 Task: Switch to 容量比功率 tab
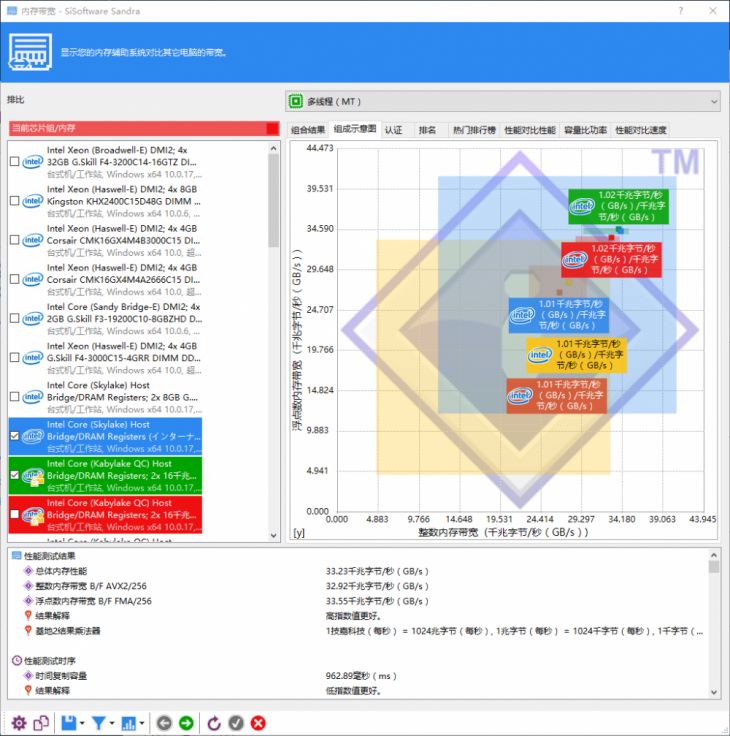[585, 130]
